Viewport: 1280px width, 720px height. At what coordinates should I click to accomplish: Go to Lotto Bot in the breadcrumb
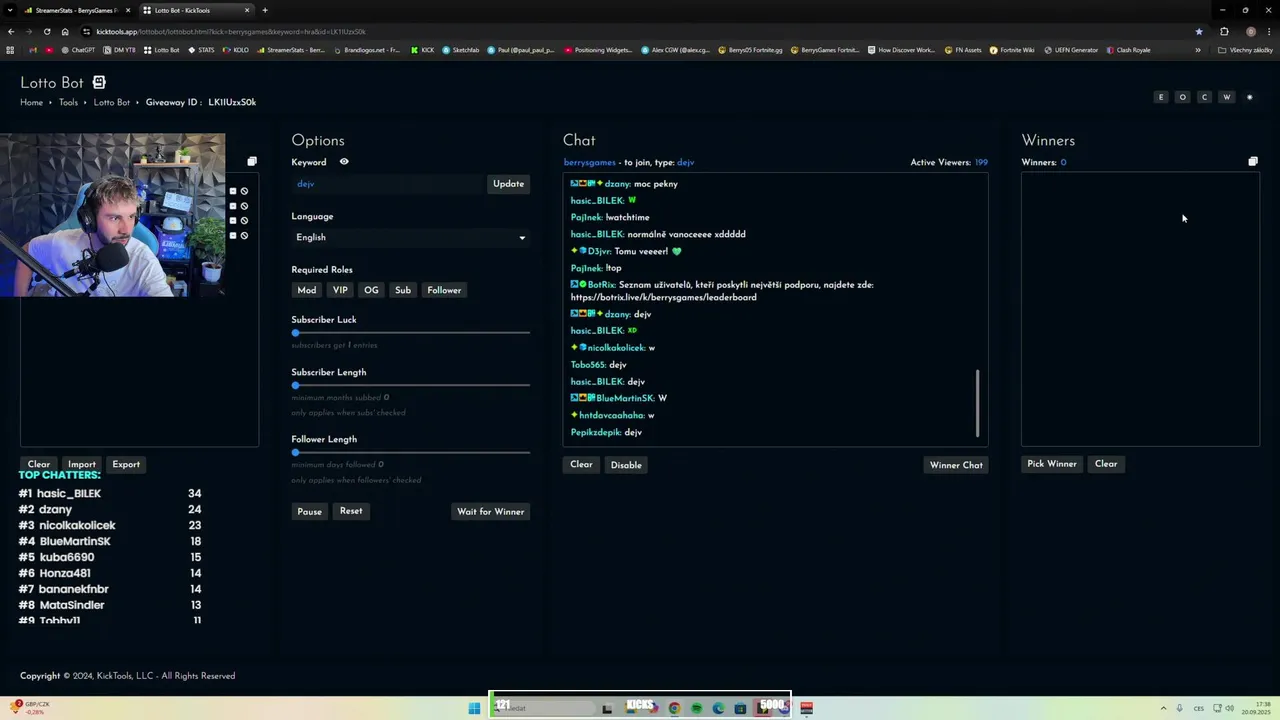point(112,102)
